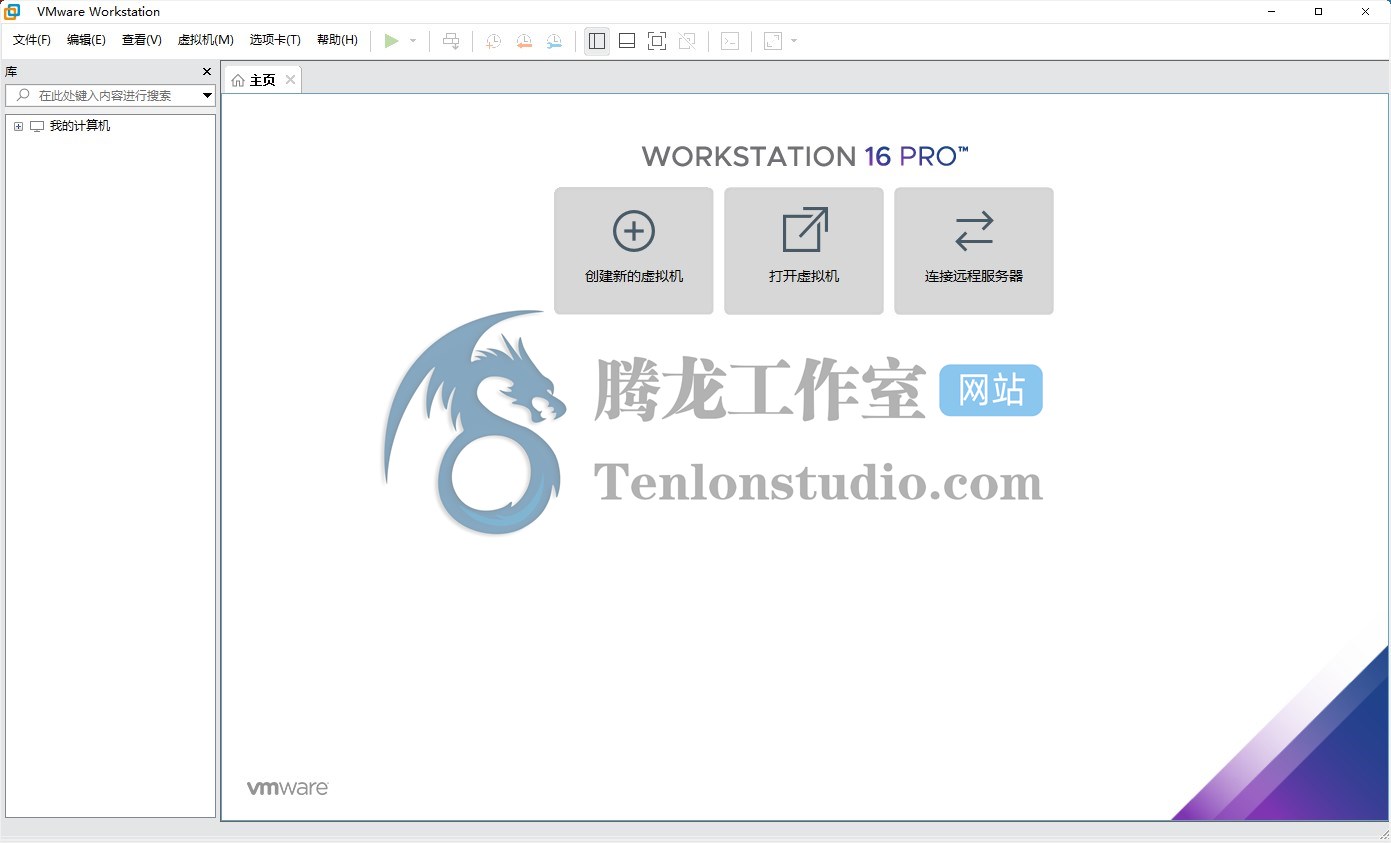Open the 编辑(E) menu
The width and height of the screenshot is (1391, 843).
click(x=86, y=40)
